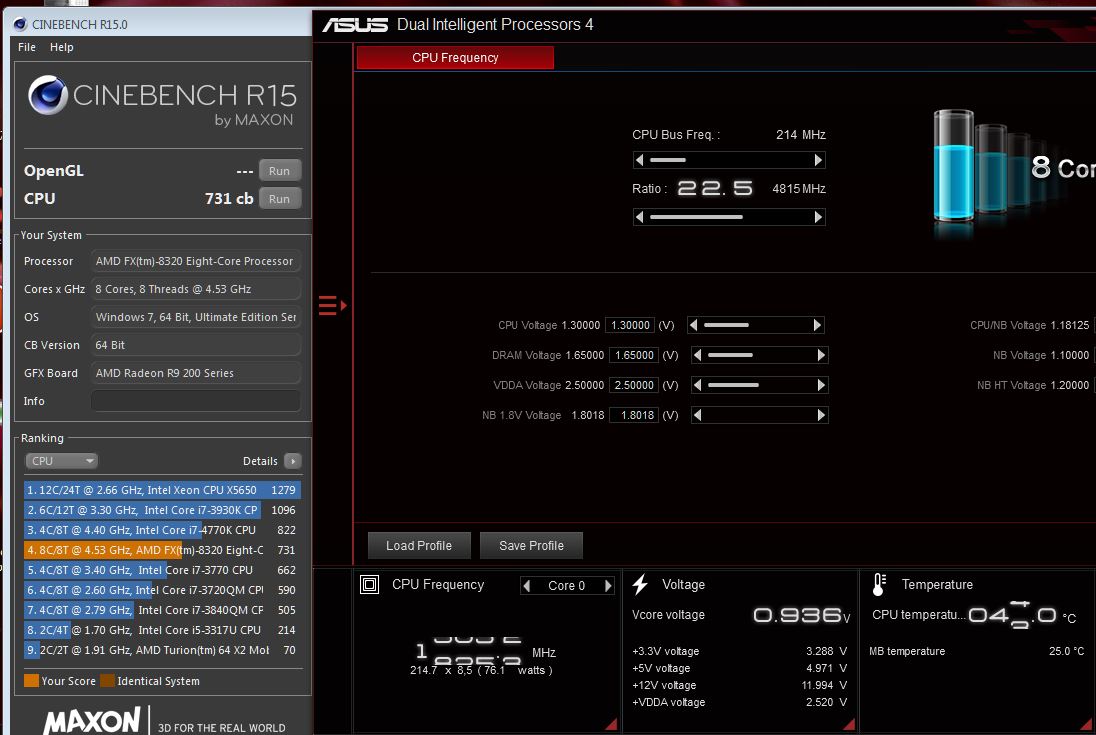The image size is (1096, 735).
Task: Increase DRAM Voltage with right arrow
Action: click(x=821, y=355)
